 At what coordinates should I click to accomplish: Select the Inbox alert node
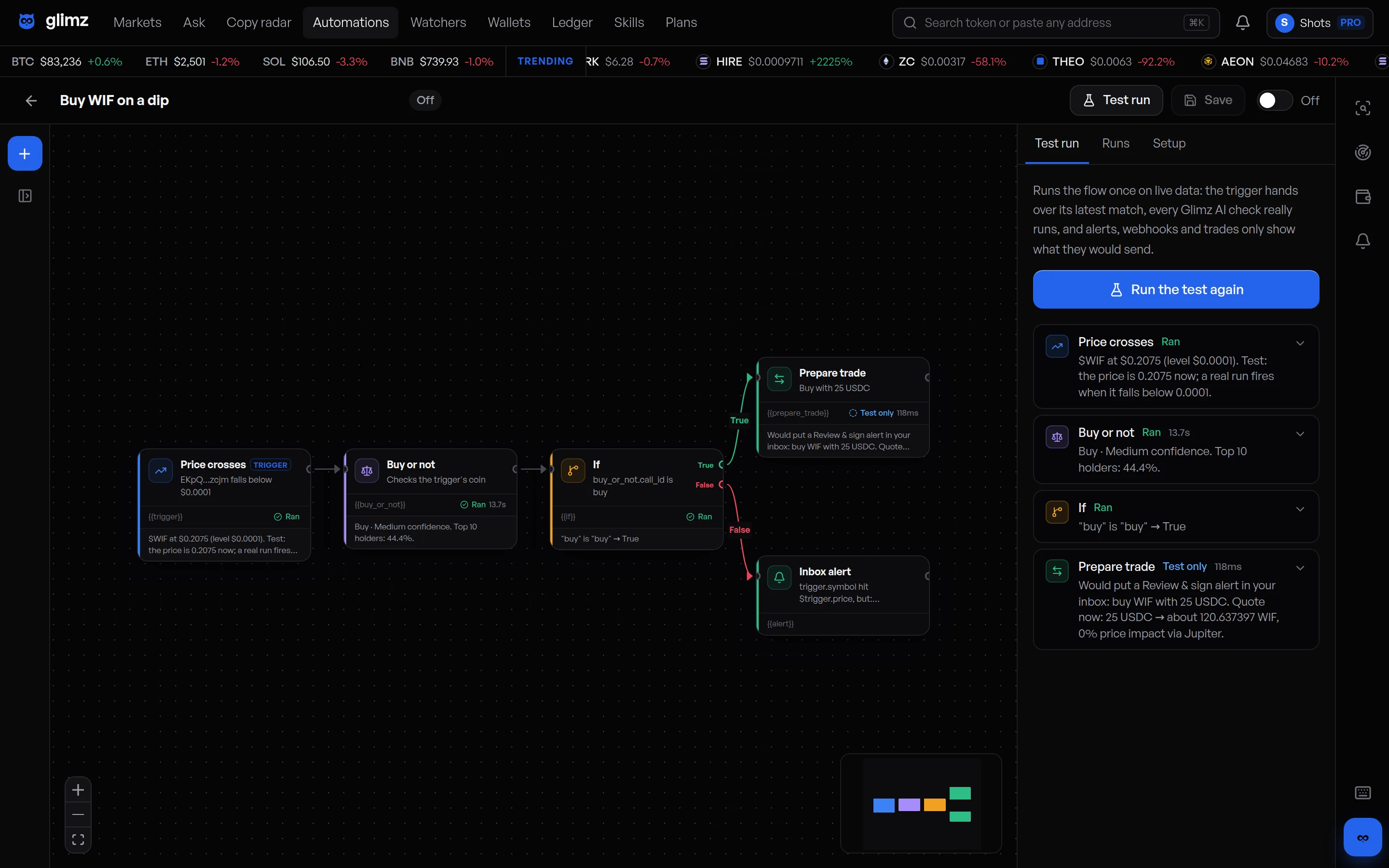[x=843, y=595]
